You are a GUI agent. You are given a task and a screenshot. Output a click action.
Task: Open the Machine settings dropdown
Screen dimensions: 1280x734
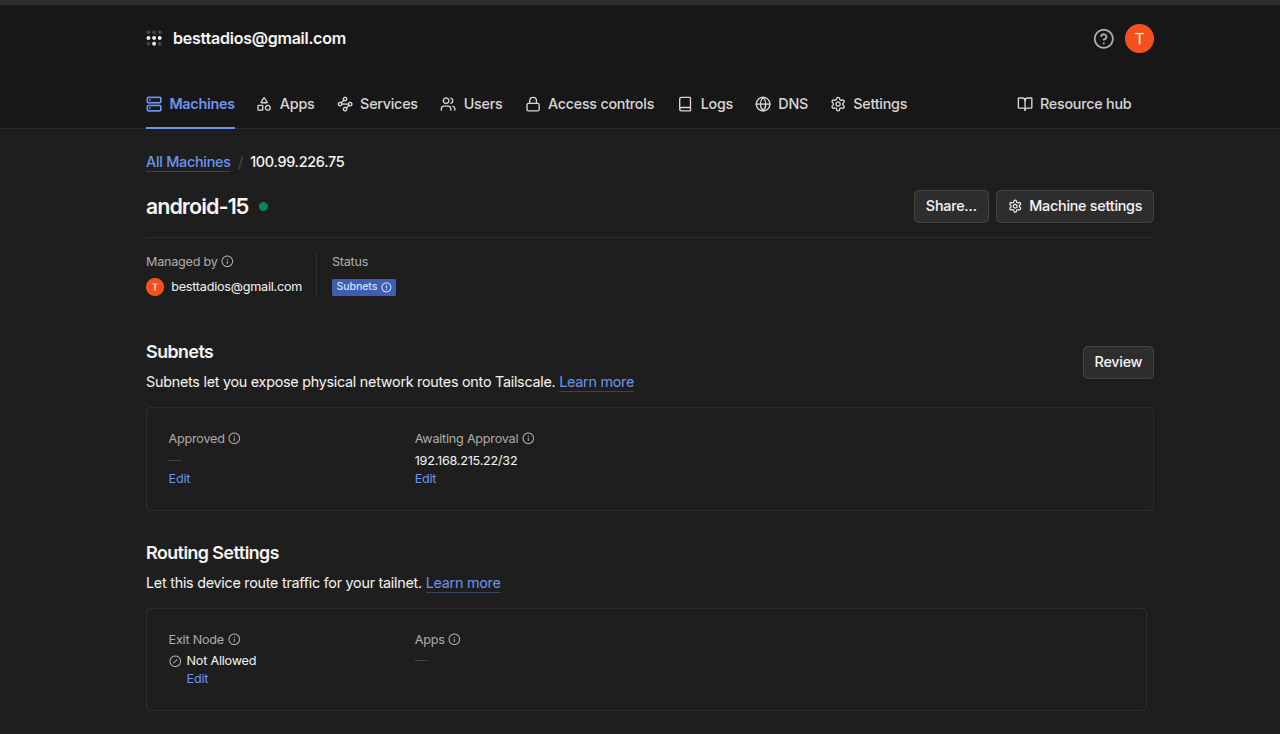1074,206
